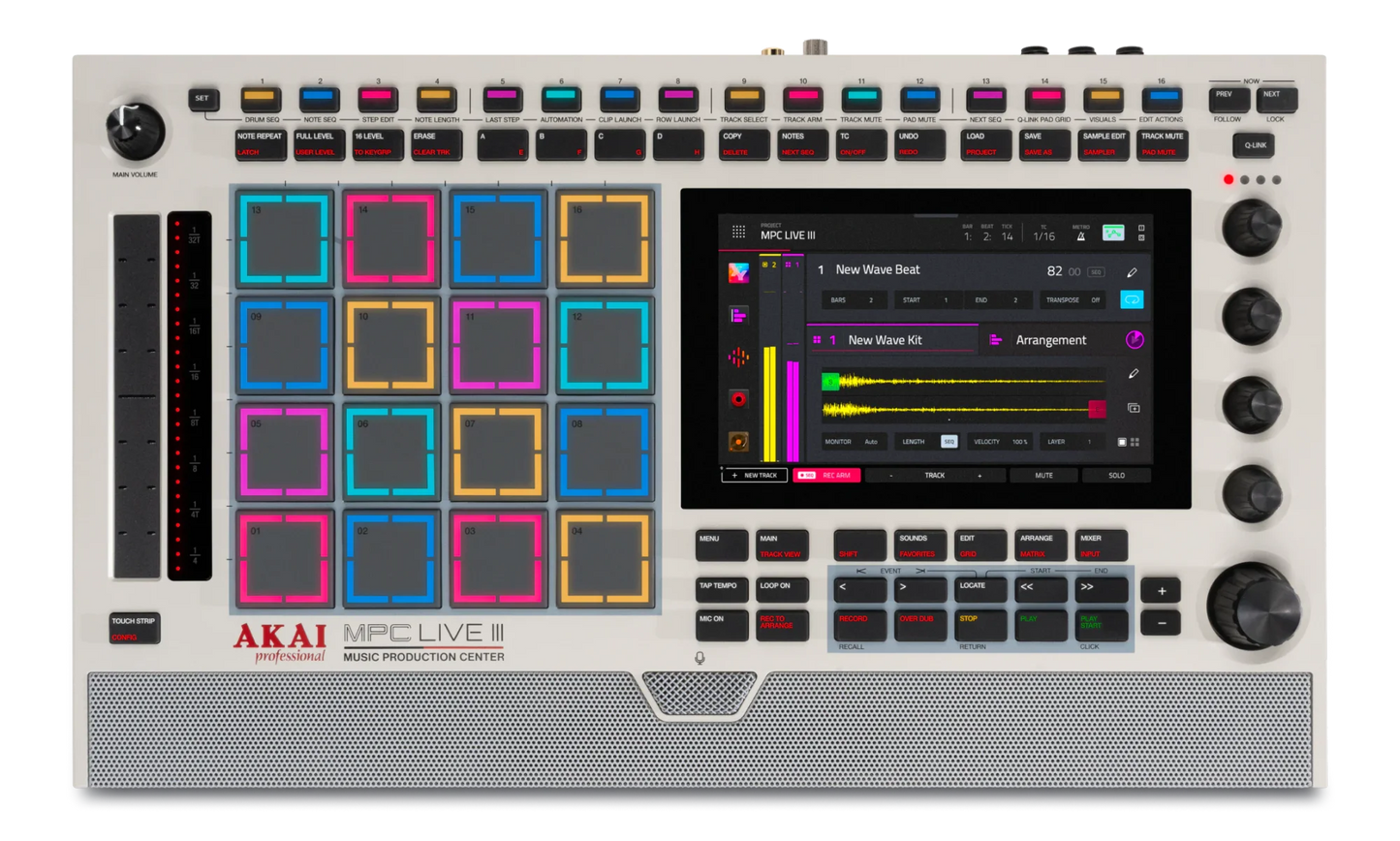This screenshot has height=841, width=1400.
Task: Switch to single view square icon
Action: pyautogui.click(x=1122, y=442)
